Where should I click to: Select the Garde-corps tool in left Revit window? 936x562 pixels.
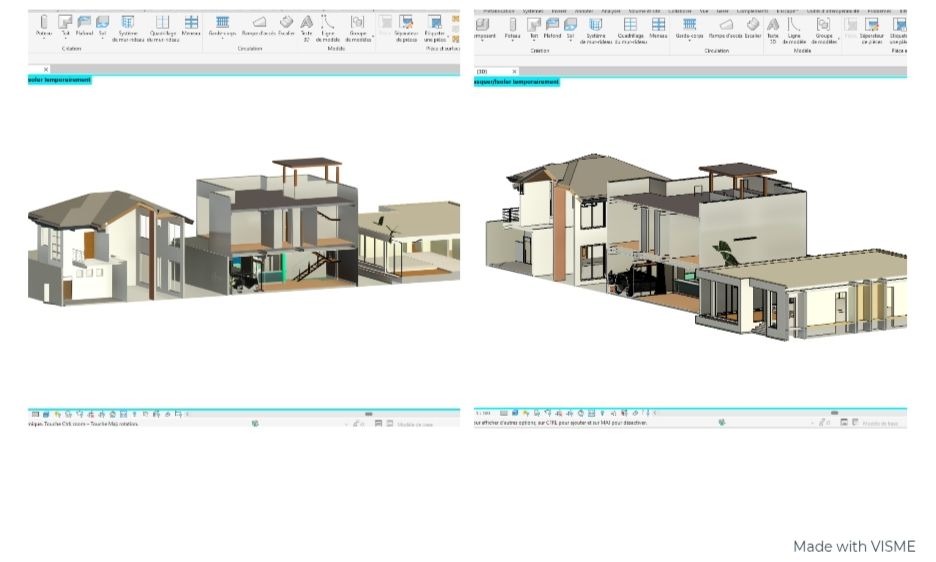point(222,26)
